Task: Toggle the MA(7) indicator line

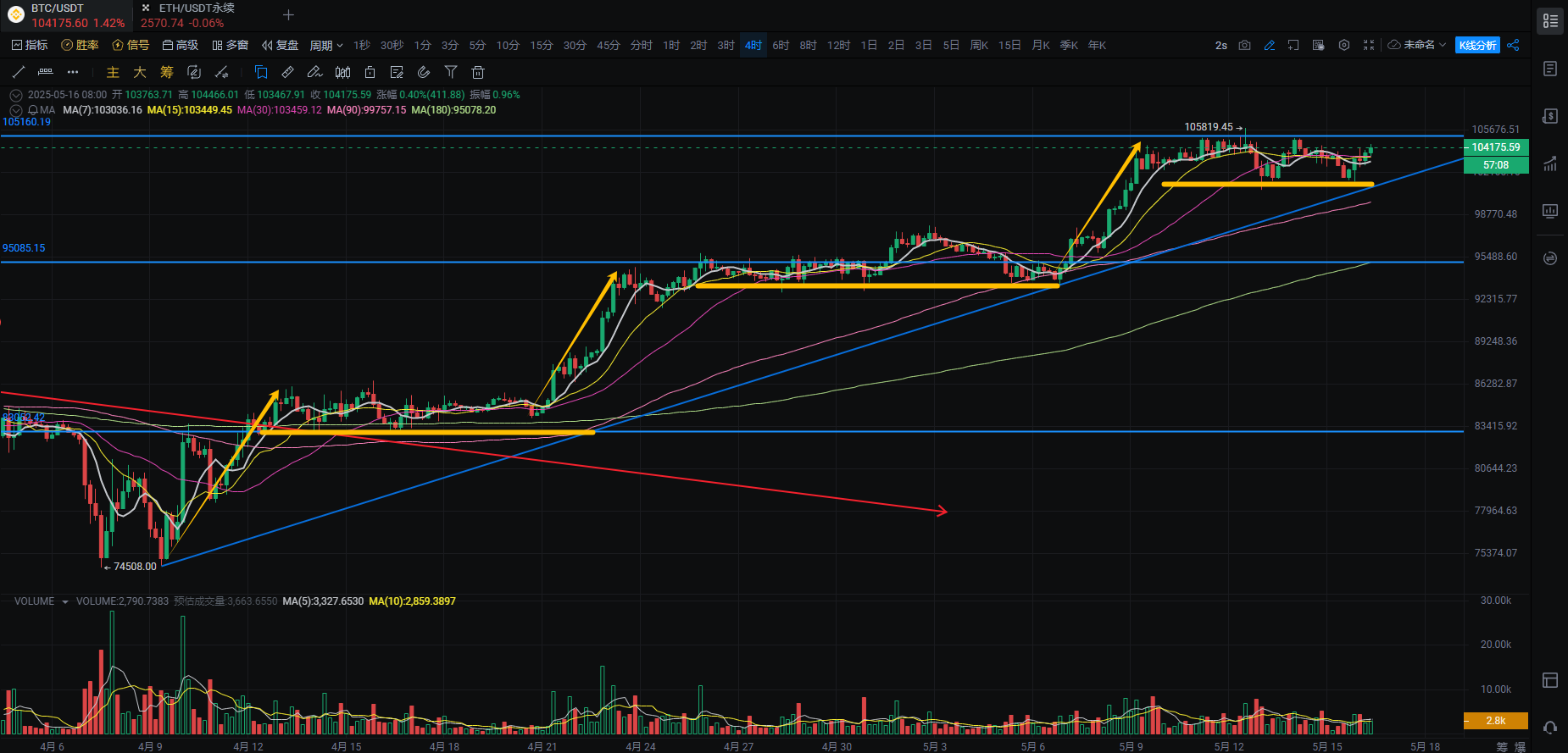Action: pyautogui.click(x=103, y=110)
